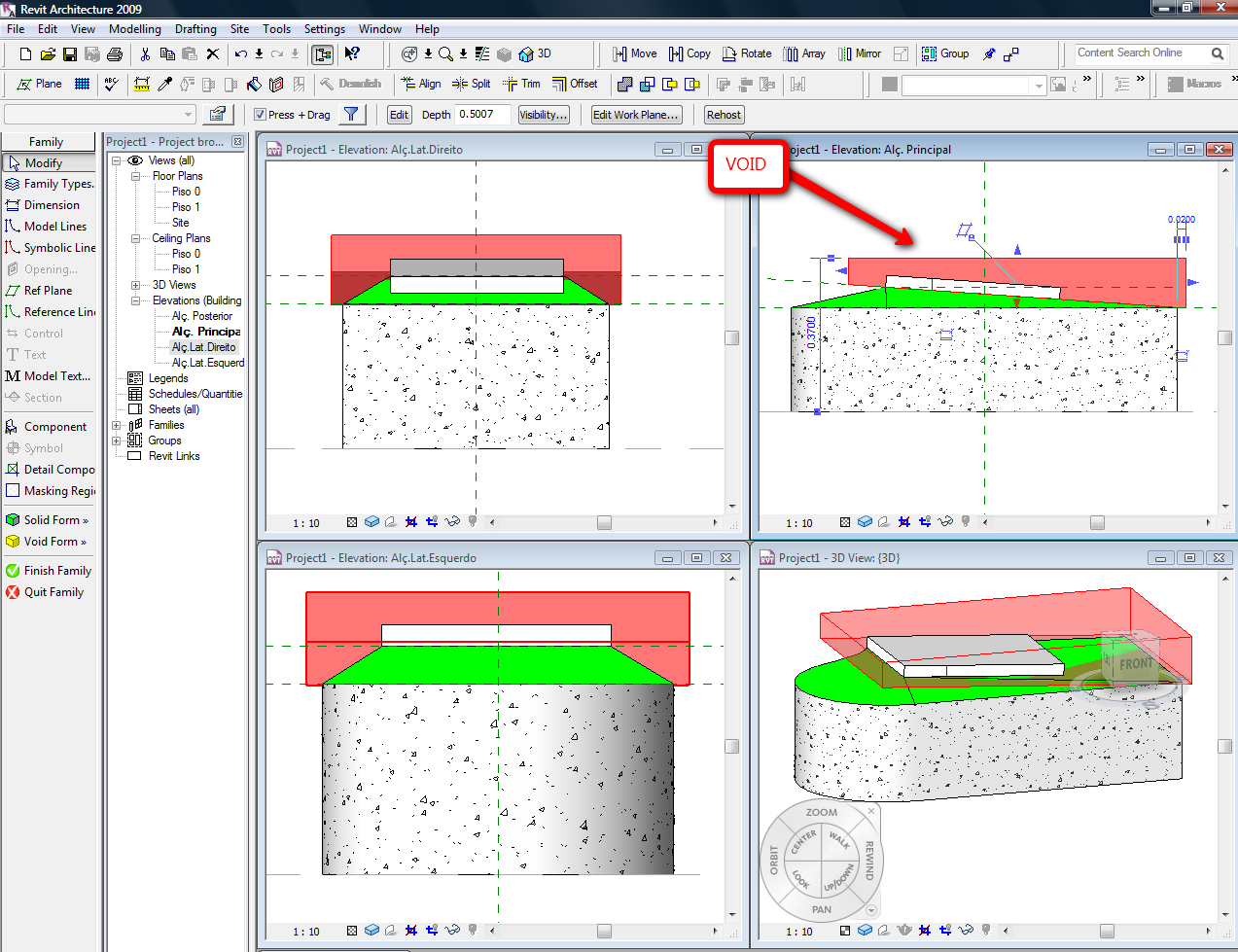Select the Plane tool
The width and height of the screenshot is (1238, 952).
tap(39, 85)
